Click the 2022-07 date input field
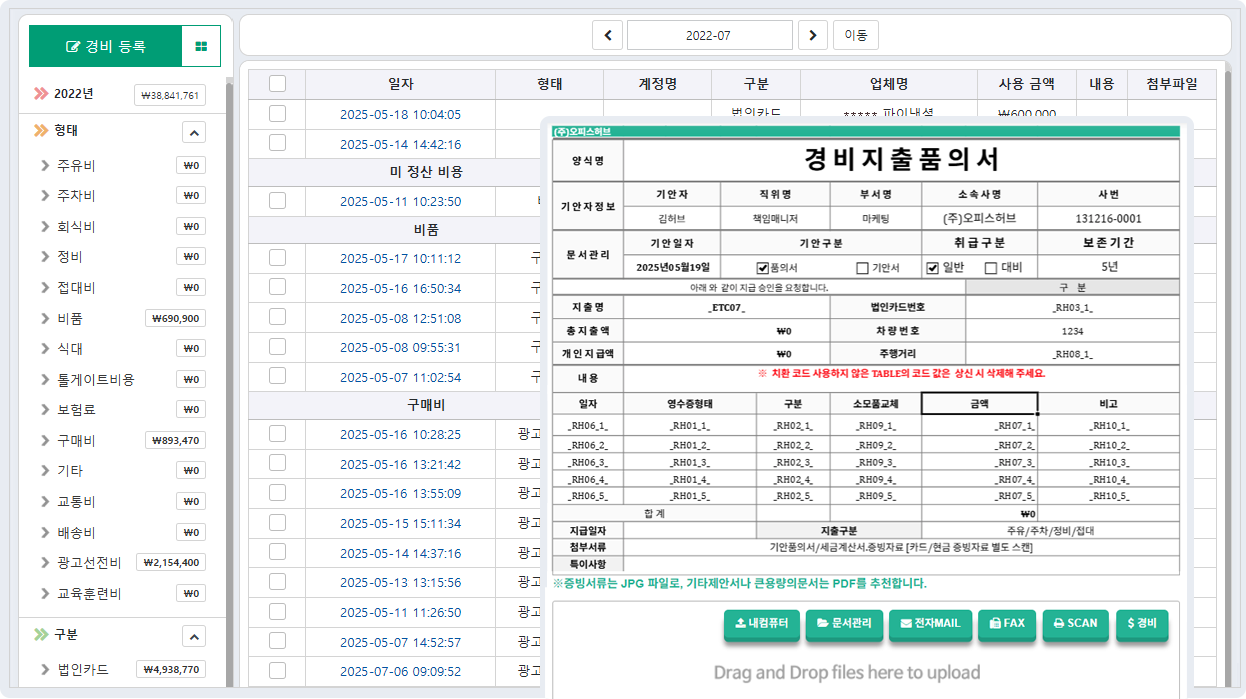This screenshot has width=1246, height=699. [x=709, y=34]
